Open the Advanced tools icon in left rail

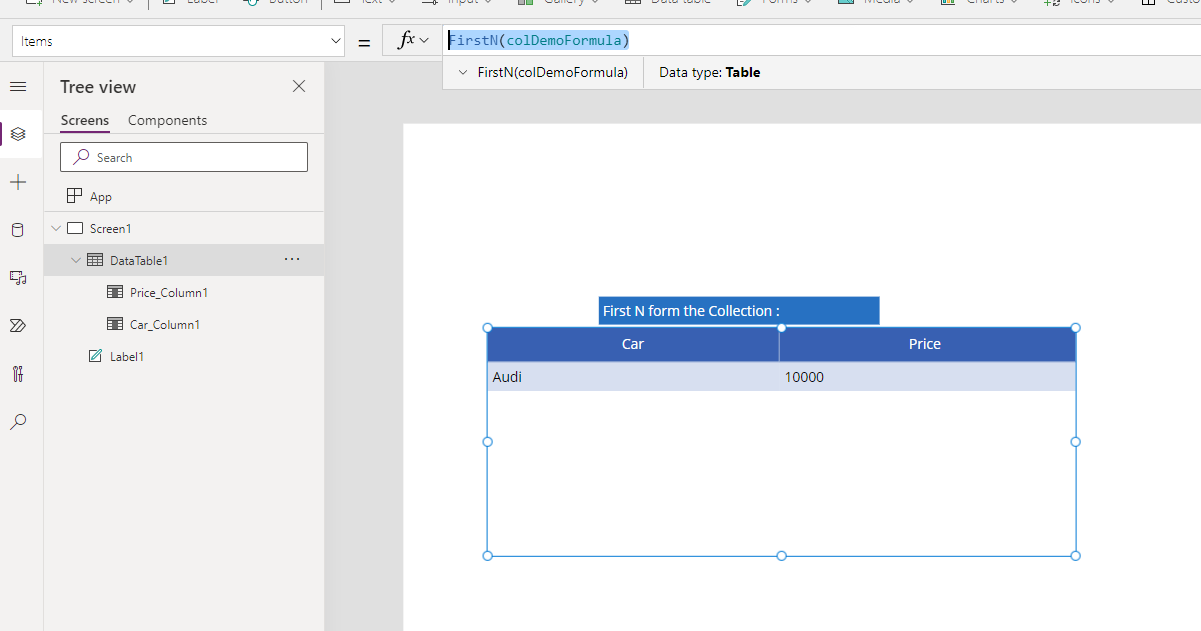[18, 374]
